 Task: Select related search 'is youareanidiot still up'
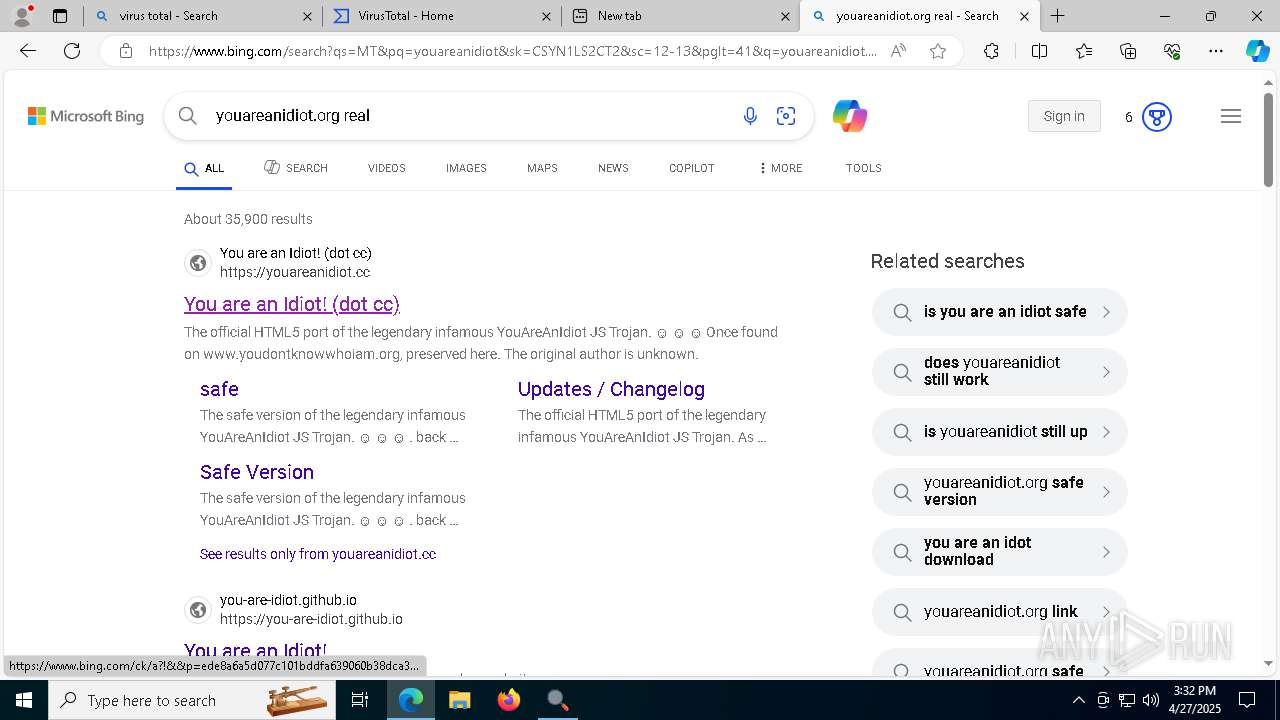click(x=1000, y=432)
